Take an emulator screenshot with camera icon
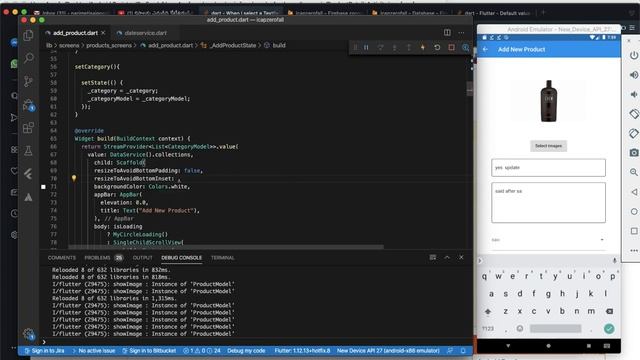The image size is (640, 360). [x=633, y=153]
